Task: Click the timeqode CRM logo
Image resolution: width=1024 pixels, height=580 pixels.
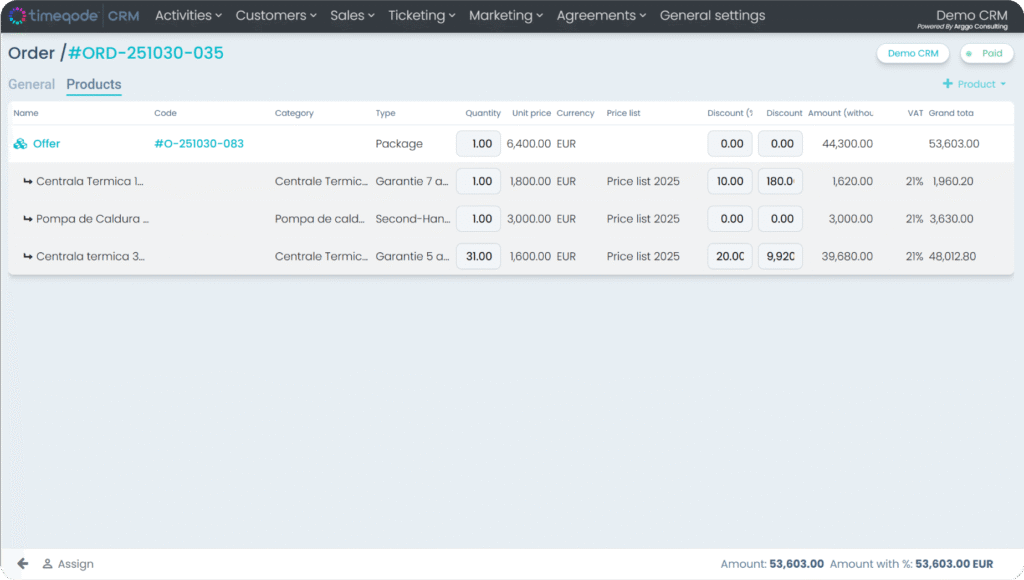Action: (x=74, y=16)
